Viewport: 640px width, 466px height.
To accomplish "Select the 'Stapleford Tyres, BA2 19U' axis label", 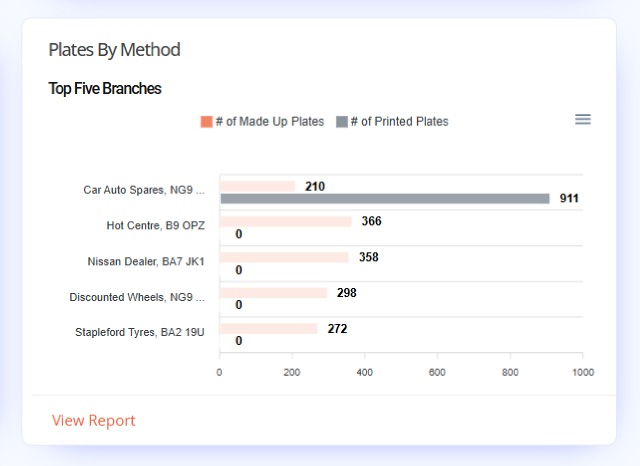I will [140, 333].
